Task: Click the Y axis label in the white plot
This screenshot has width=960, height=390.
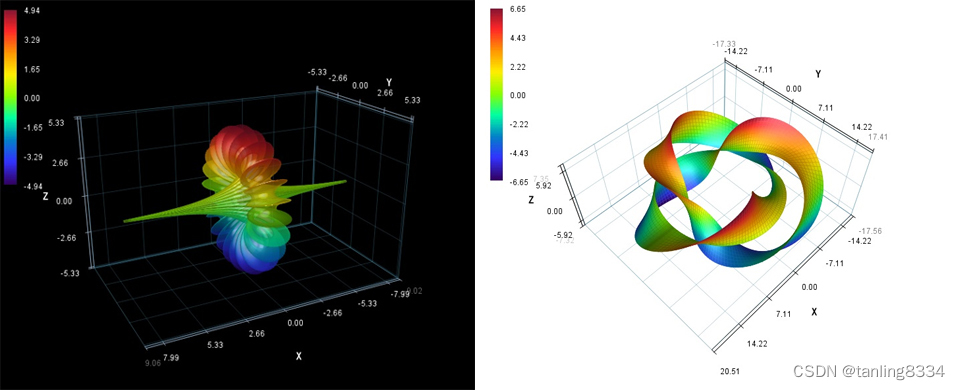Action: 818,74
